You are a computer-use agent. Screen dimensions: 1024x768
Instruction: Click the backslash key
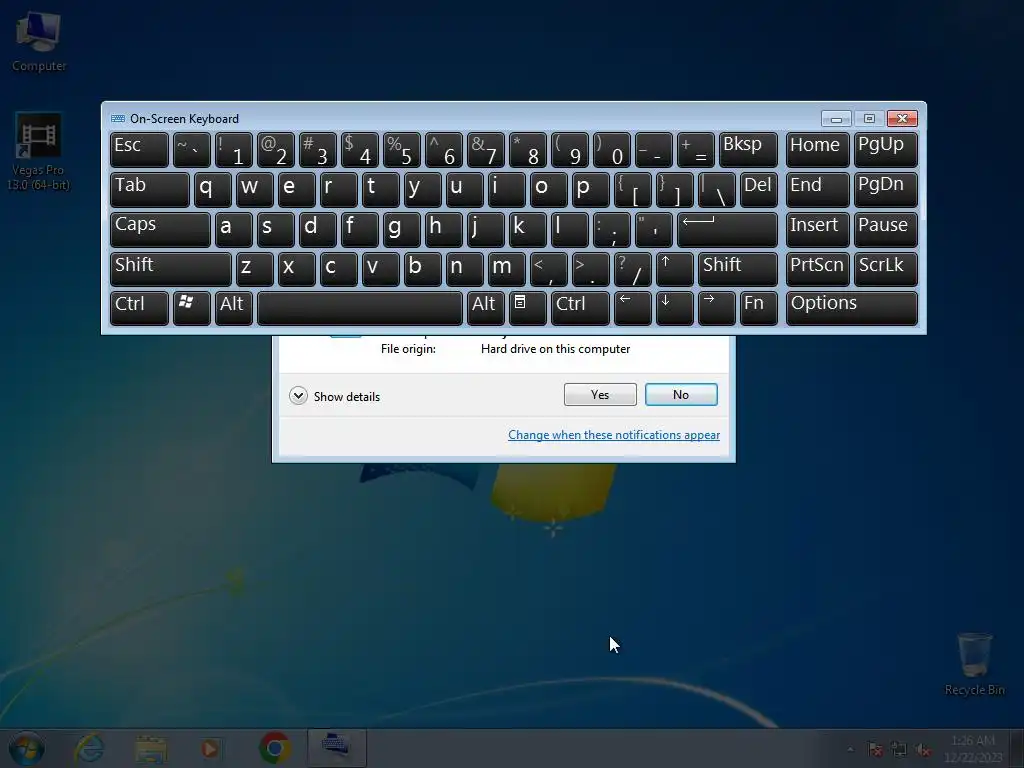pyautogui.click(x=716, y=189)
